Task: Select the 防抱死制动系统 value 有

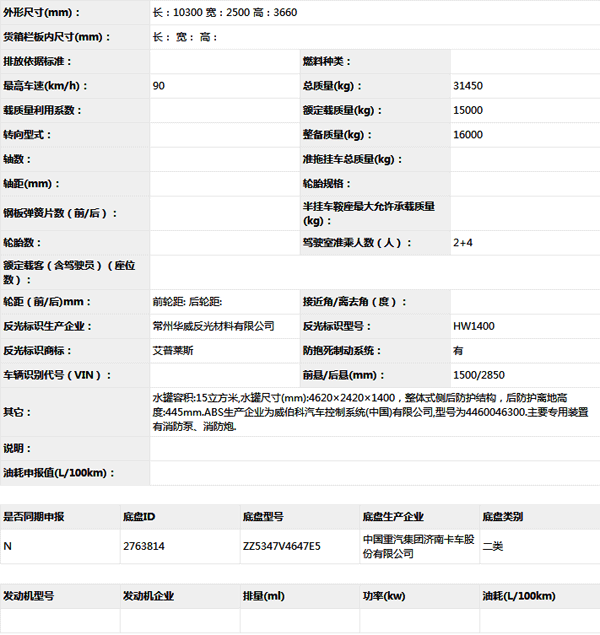Action: (x=458, y=350)
